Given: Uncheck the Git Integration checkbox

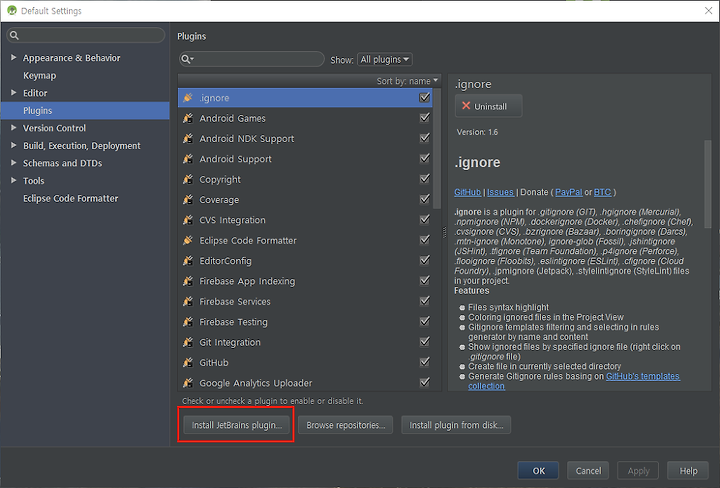Looking at the screenshot, I should pyautogui.click(x=425, y=341).
